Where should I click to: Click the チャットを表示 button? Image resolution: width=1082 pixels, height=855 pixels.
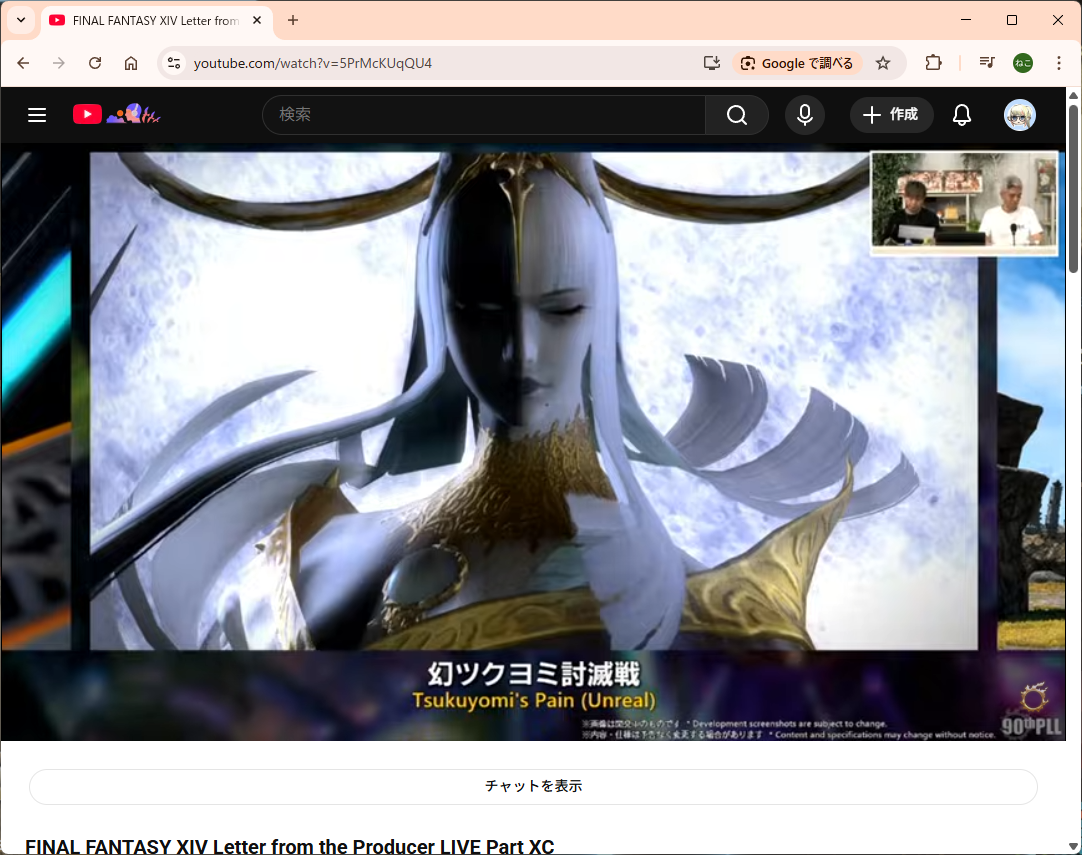point(533,786)
